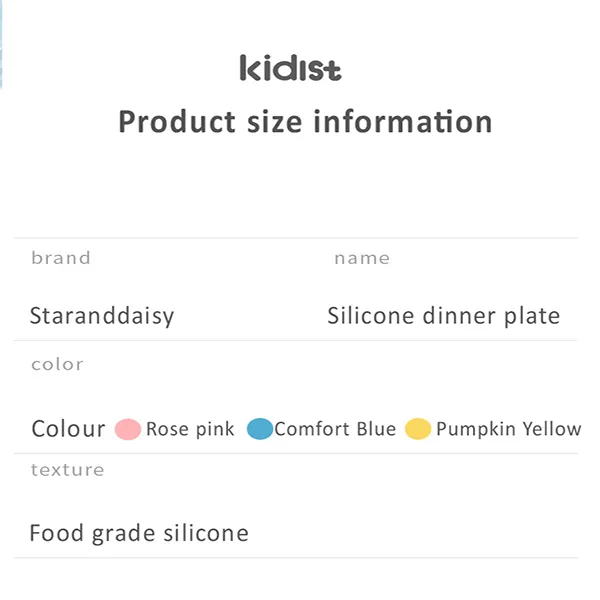Select the Pumpkin Yellow text label
The height and width of the screenshot is (600, 600).
[508, 429]
